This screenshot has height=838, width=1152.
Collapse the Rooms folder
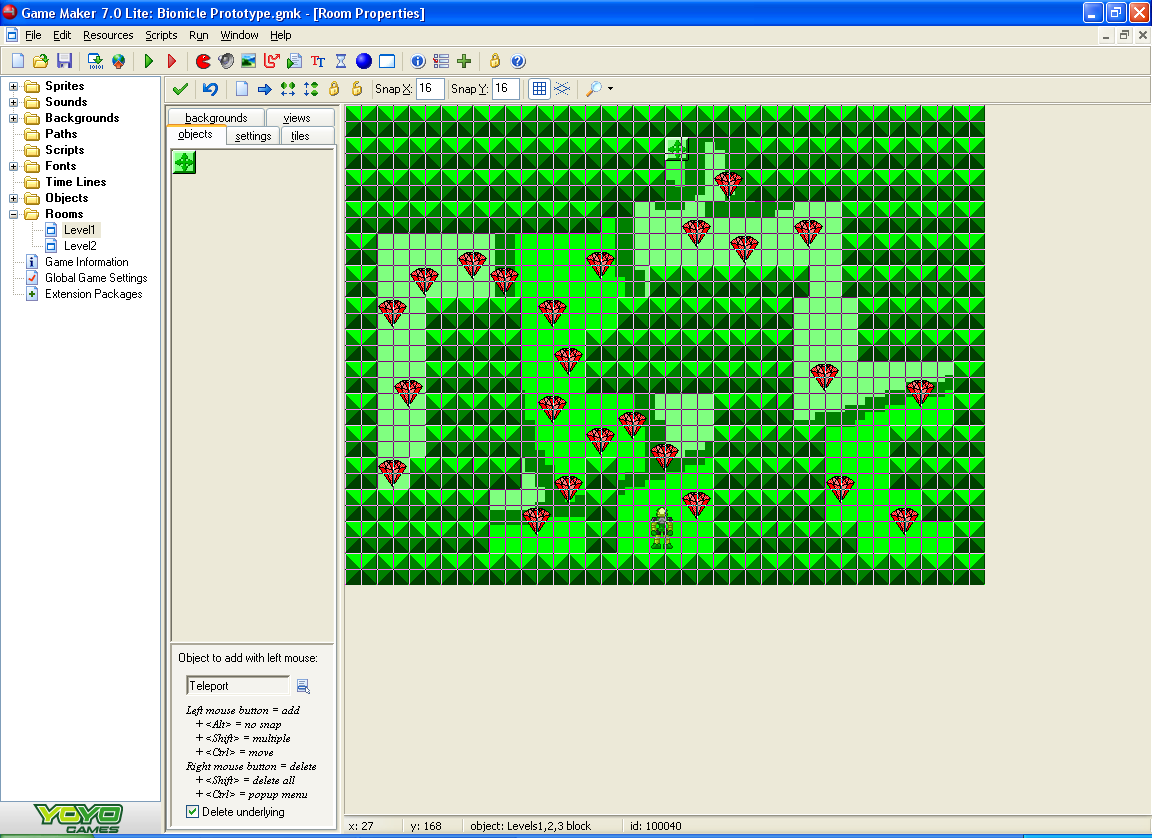(14, 213)
